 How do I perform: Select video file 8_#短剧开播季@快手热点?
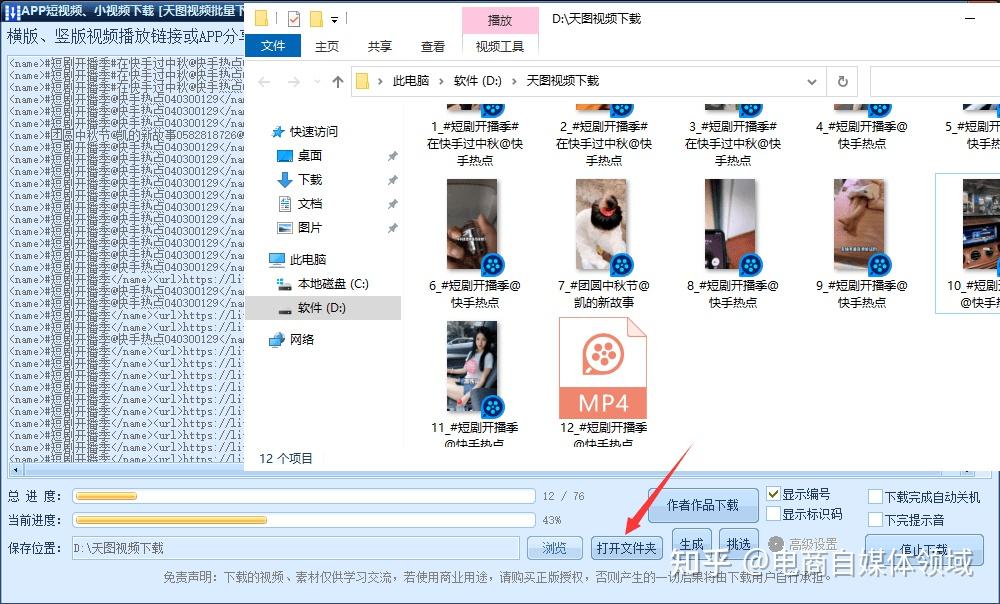pos(733,244)
